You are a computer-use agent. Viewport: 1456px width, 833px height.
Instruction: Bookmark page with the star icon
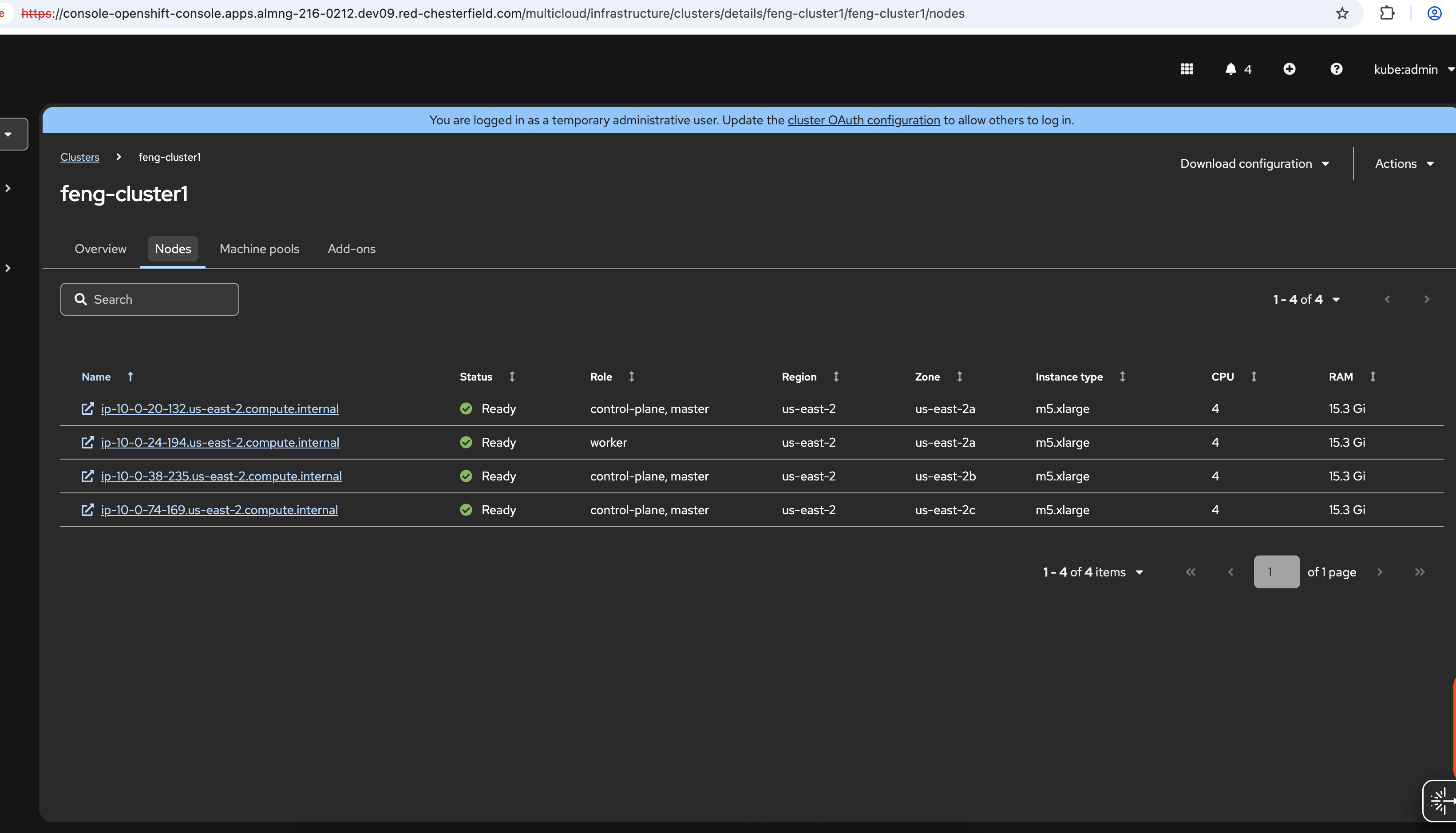pos(1342,13)
